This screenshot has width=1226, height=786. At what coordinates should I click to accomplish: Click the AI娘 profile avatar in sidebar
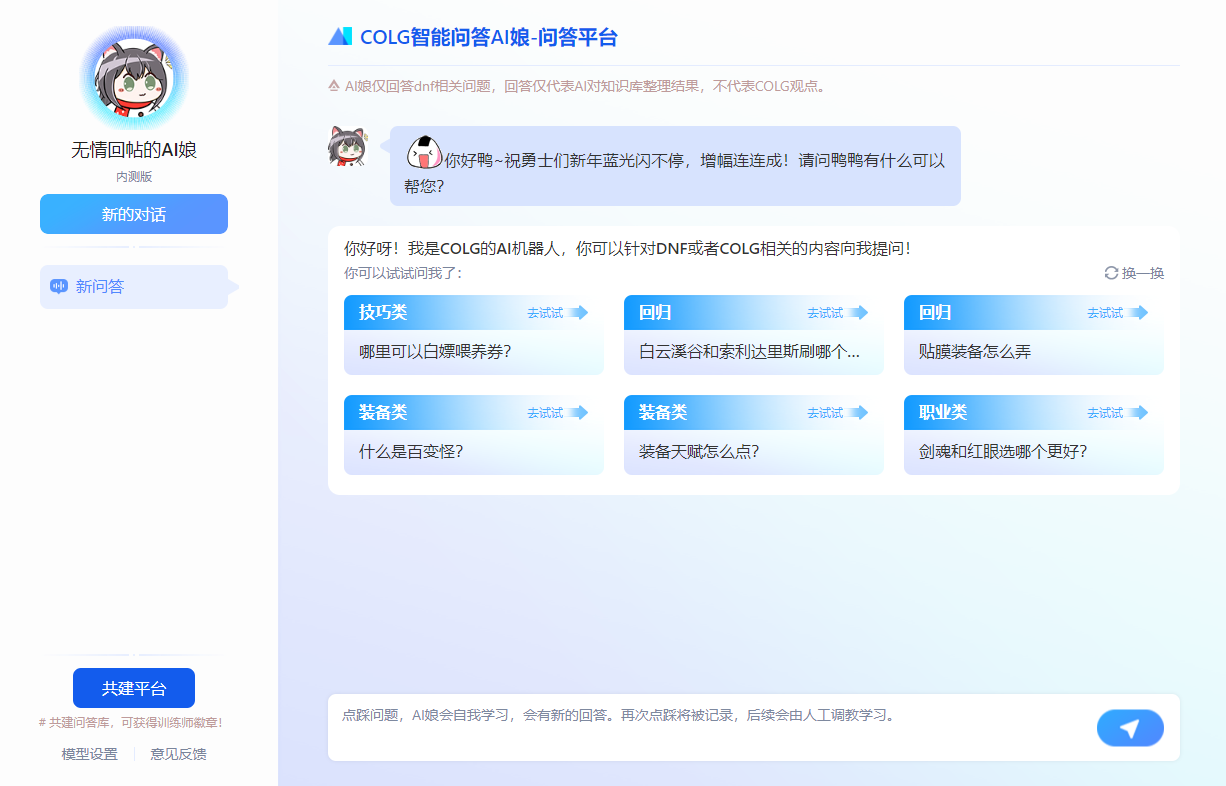pyautogui.click(x=134, y=79)
